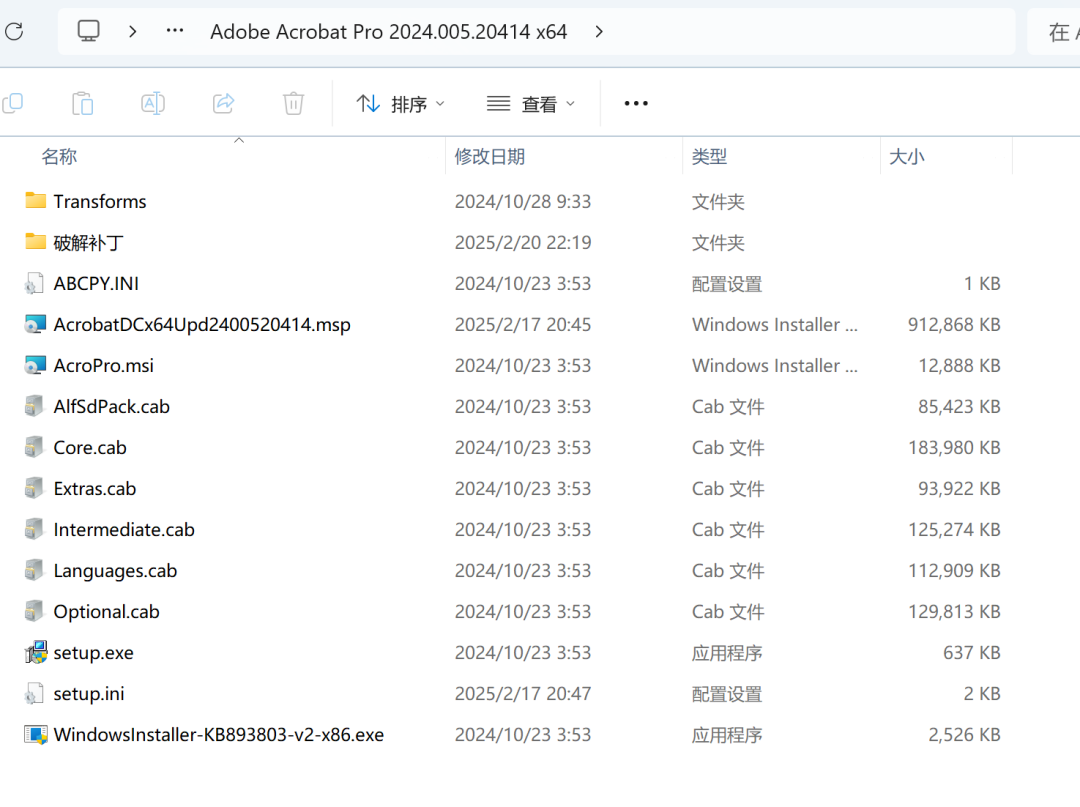Select the Extras.cab file name

pyautogui.click(x=95, y=488)
